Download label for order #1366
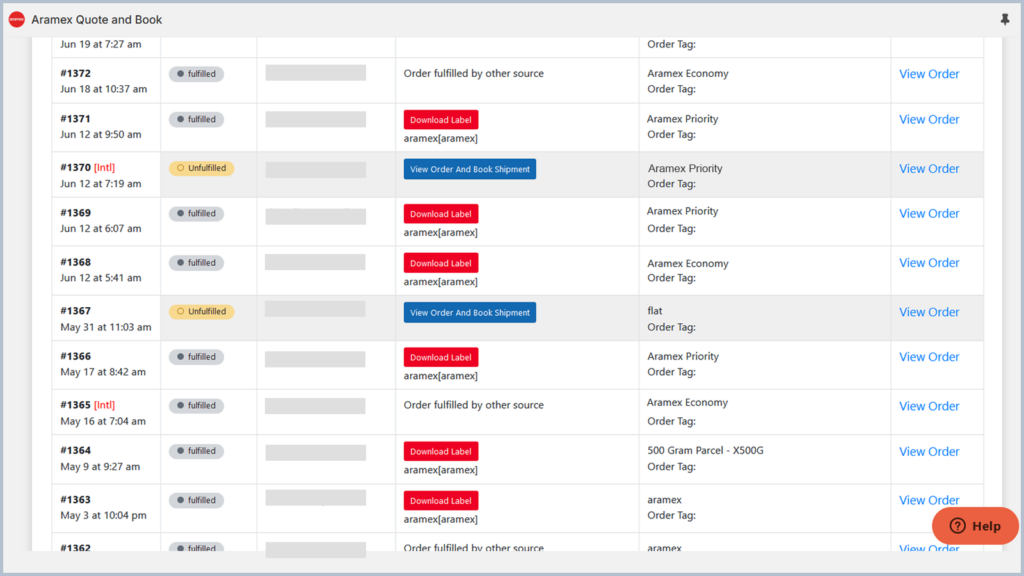Viewport: 1024px width, 576px height. (x=441, y=357)
